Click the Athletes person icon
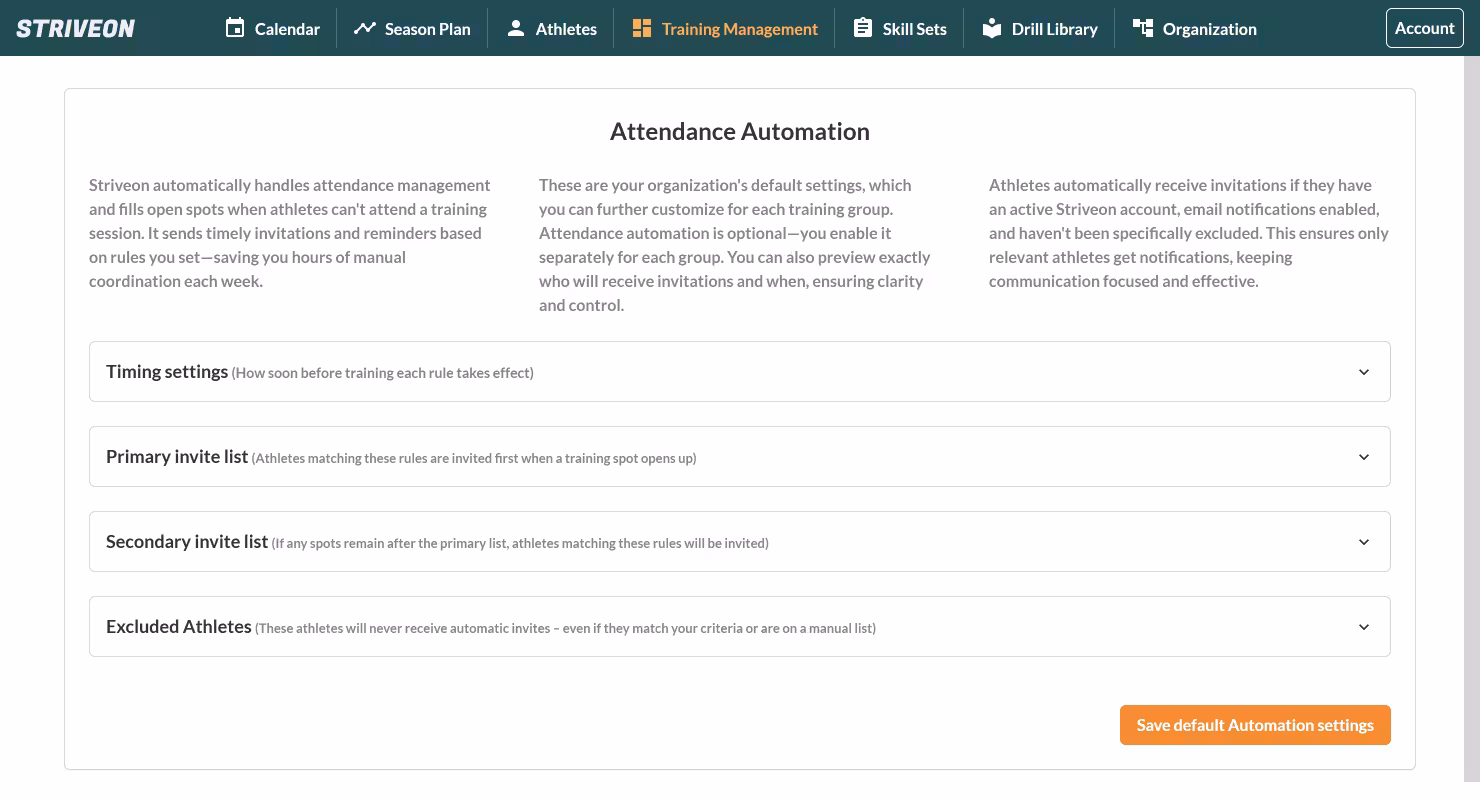The height and width of the screenshot is (800, 1480). click(516, 28)
